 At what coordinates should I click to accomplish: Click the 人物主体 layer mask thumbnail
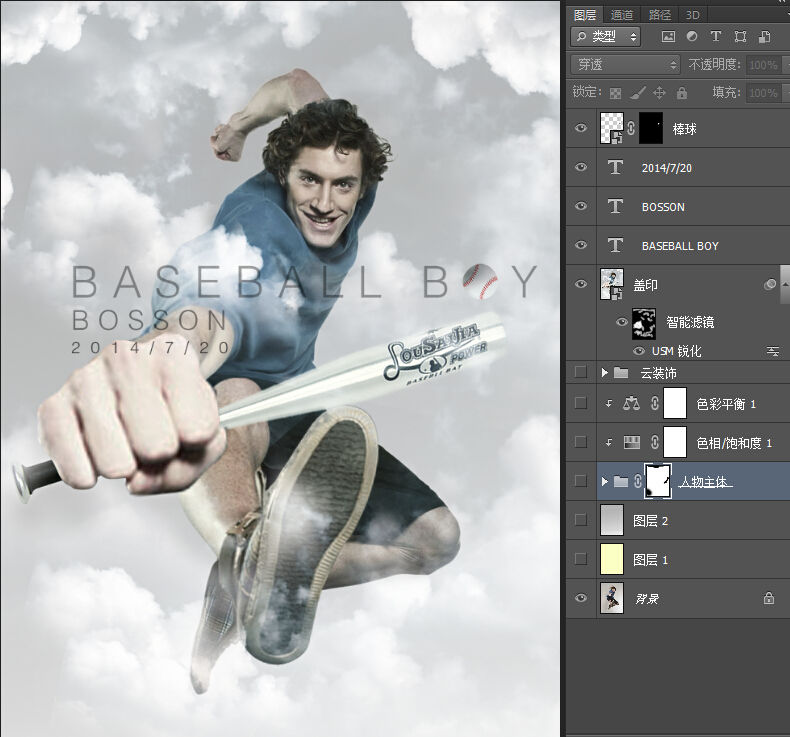658,482
